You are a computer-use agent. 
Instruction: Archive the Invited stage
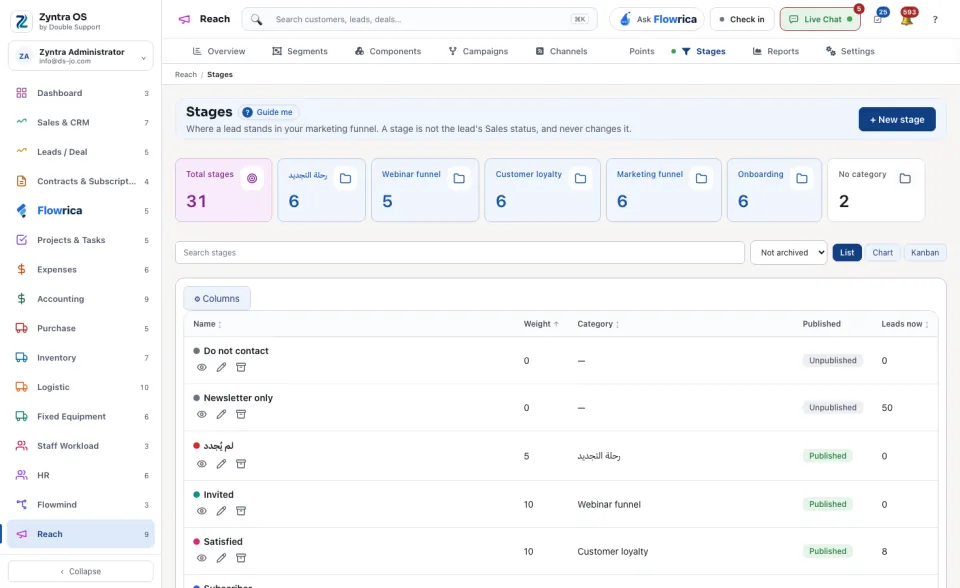(241, 511)
